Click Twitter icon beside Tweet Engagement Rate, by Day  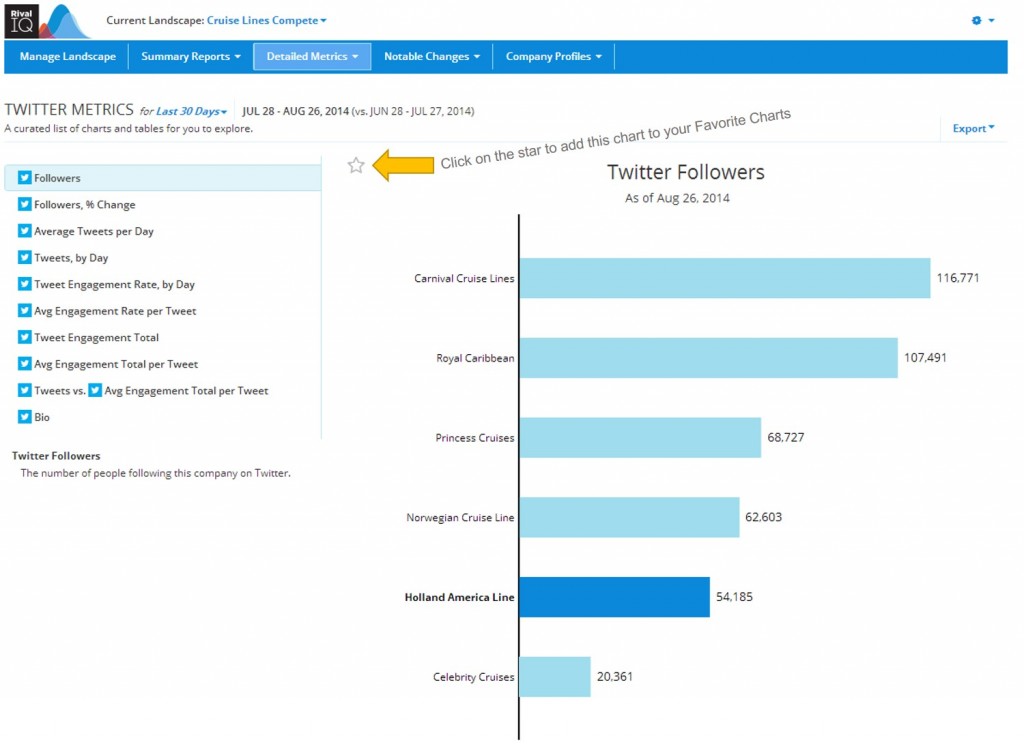pyautogui.click(x=25, y=284)
